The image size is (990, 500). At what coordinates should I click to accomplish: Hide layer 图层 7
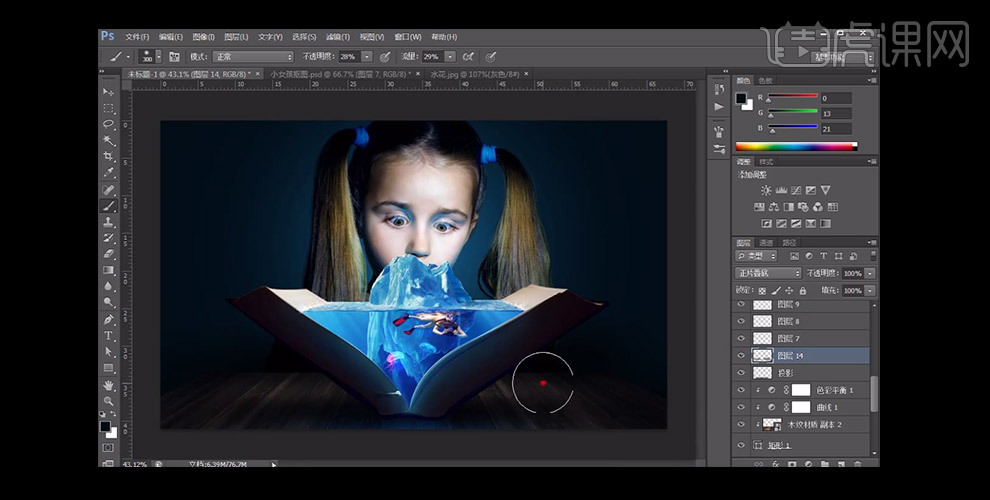tap(741, 338)
